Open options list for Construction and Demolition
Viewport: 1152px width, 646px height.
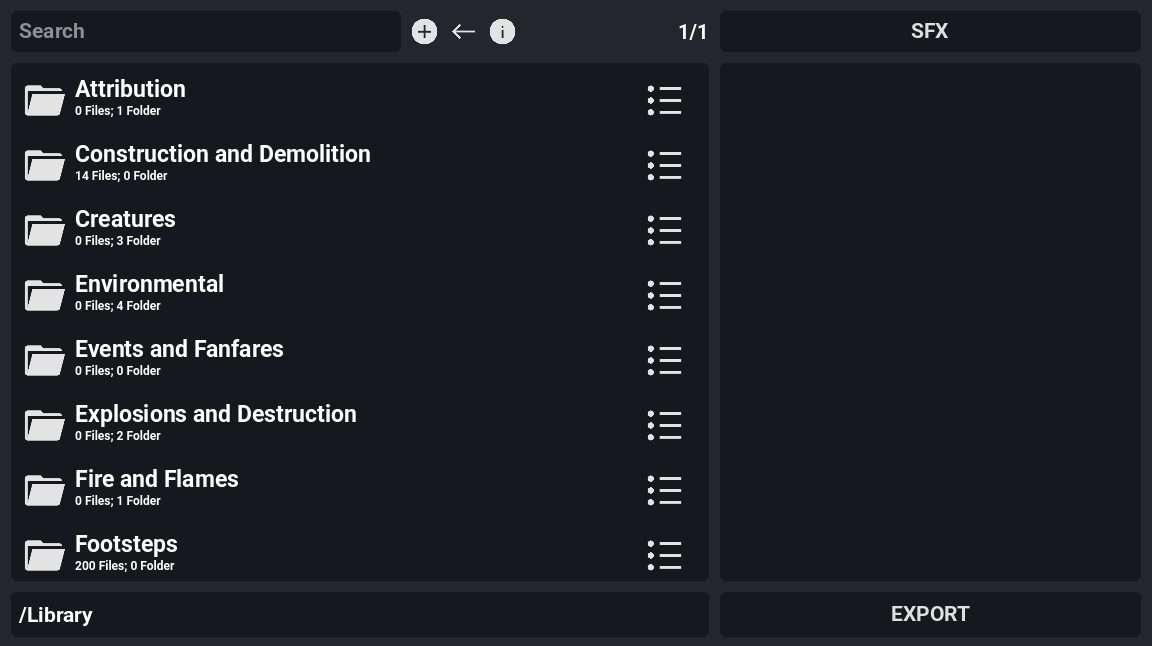[x=664, y=165]
